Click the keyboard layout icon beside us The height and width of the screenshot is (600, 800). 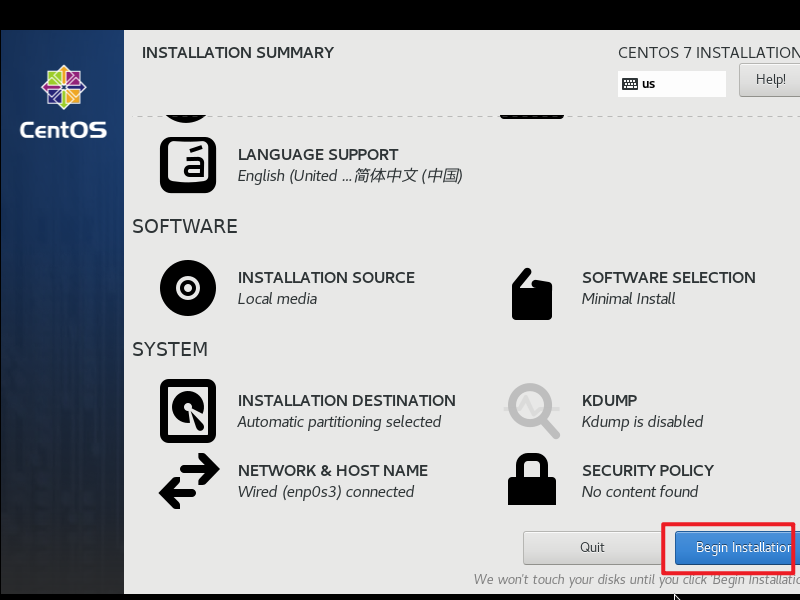630,84
